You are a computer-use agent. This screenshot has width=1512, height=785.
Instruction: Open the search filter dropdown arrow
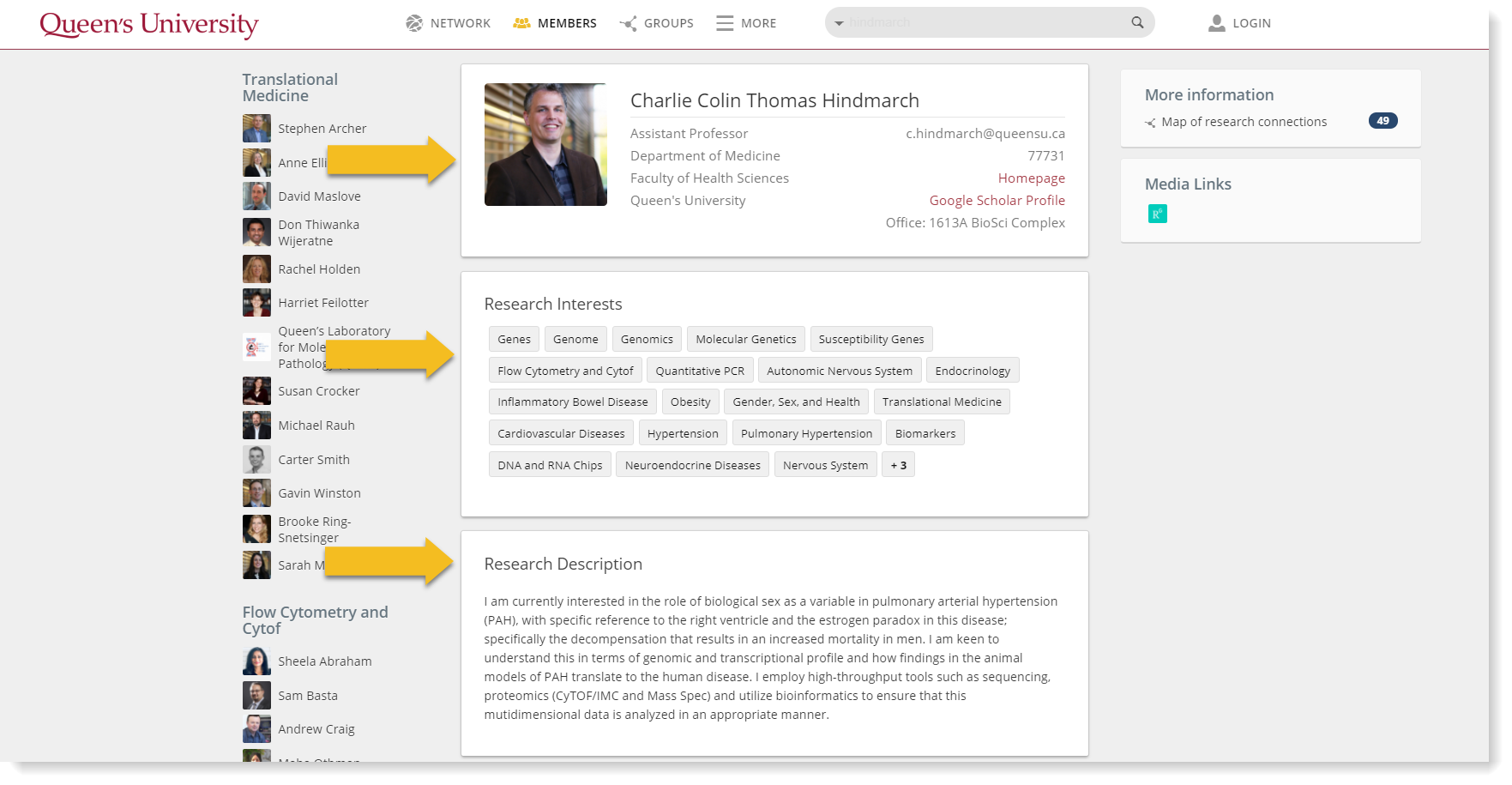(839, 23)
